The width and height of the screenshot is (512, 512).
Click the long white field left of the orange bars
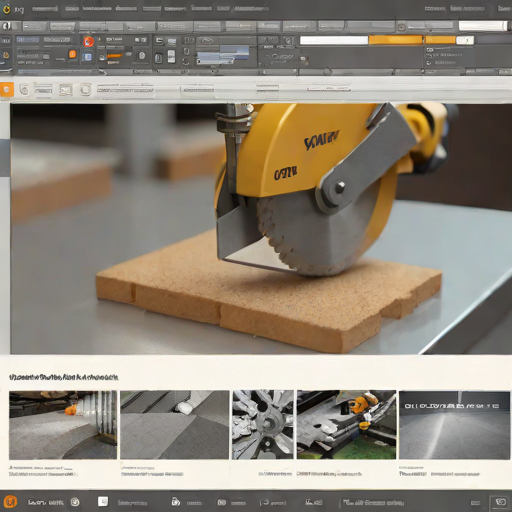tap(334, 40)
